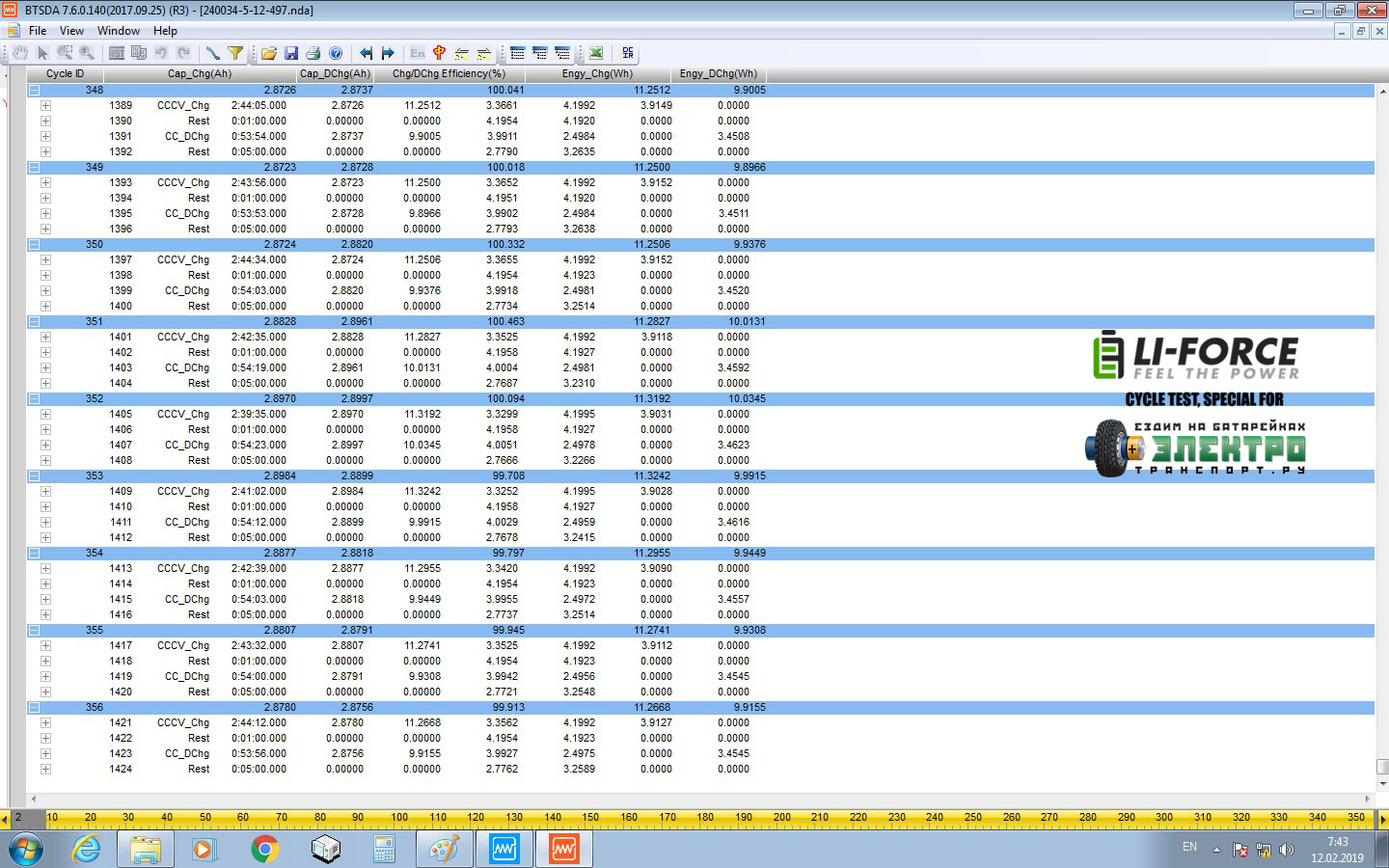Export data to Excel icon

tap(596, 53)
